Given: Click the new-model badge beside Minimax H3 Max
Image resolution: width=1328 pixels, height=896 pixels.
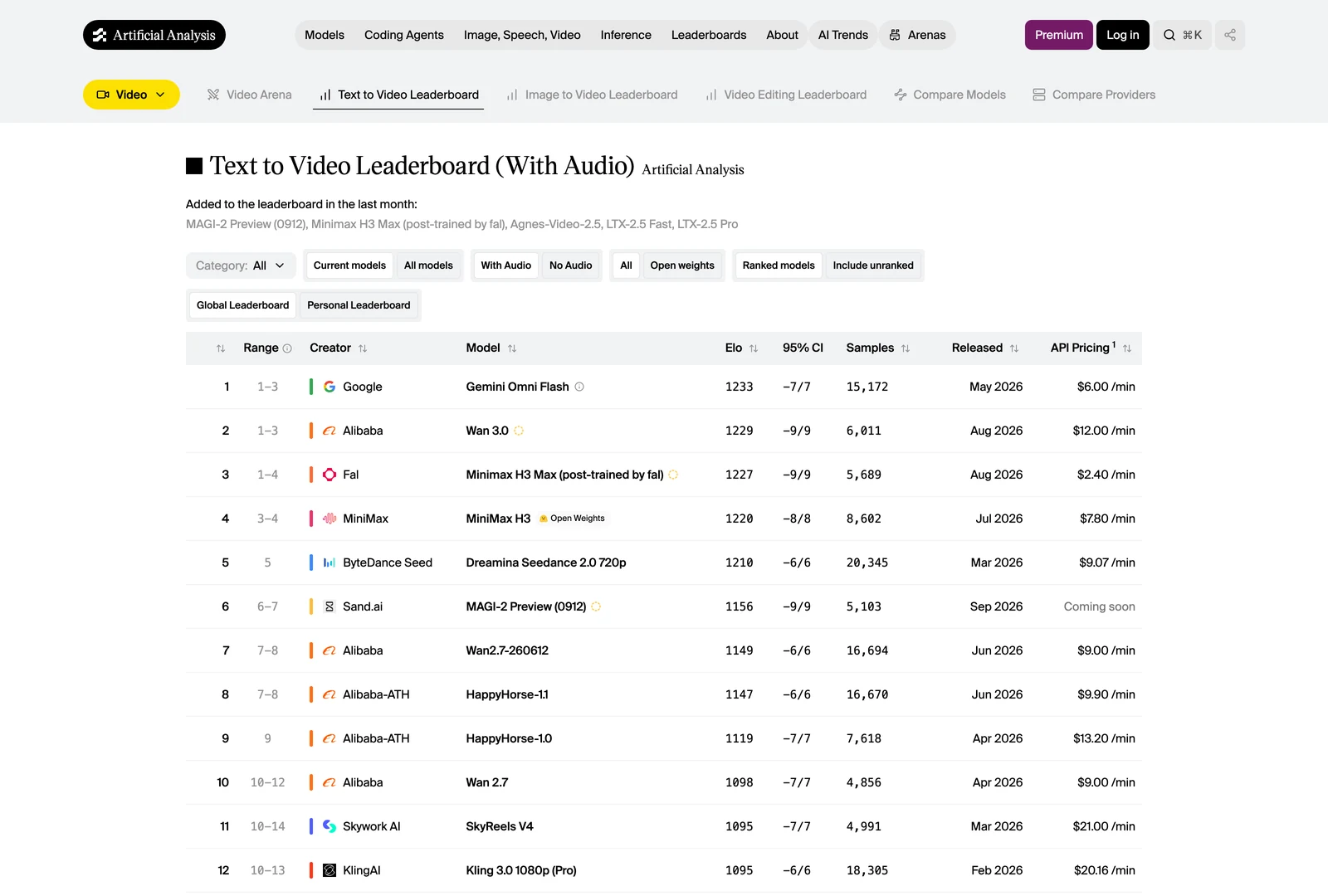Looking at the screenshot, I should (673, 475).
